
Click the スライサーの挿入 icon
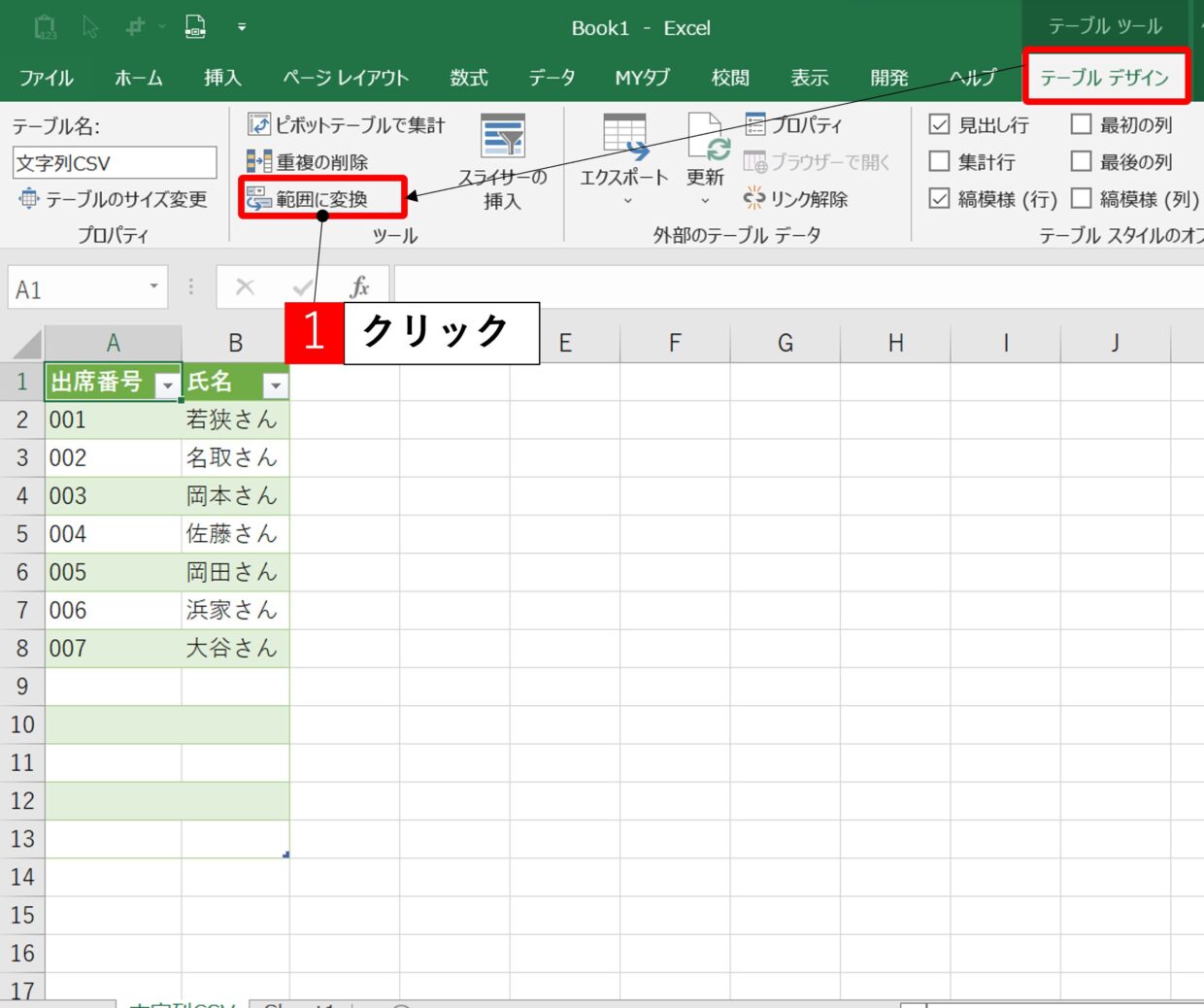coord(503,136)
